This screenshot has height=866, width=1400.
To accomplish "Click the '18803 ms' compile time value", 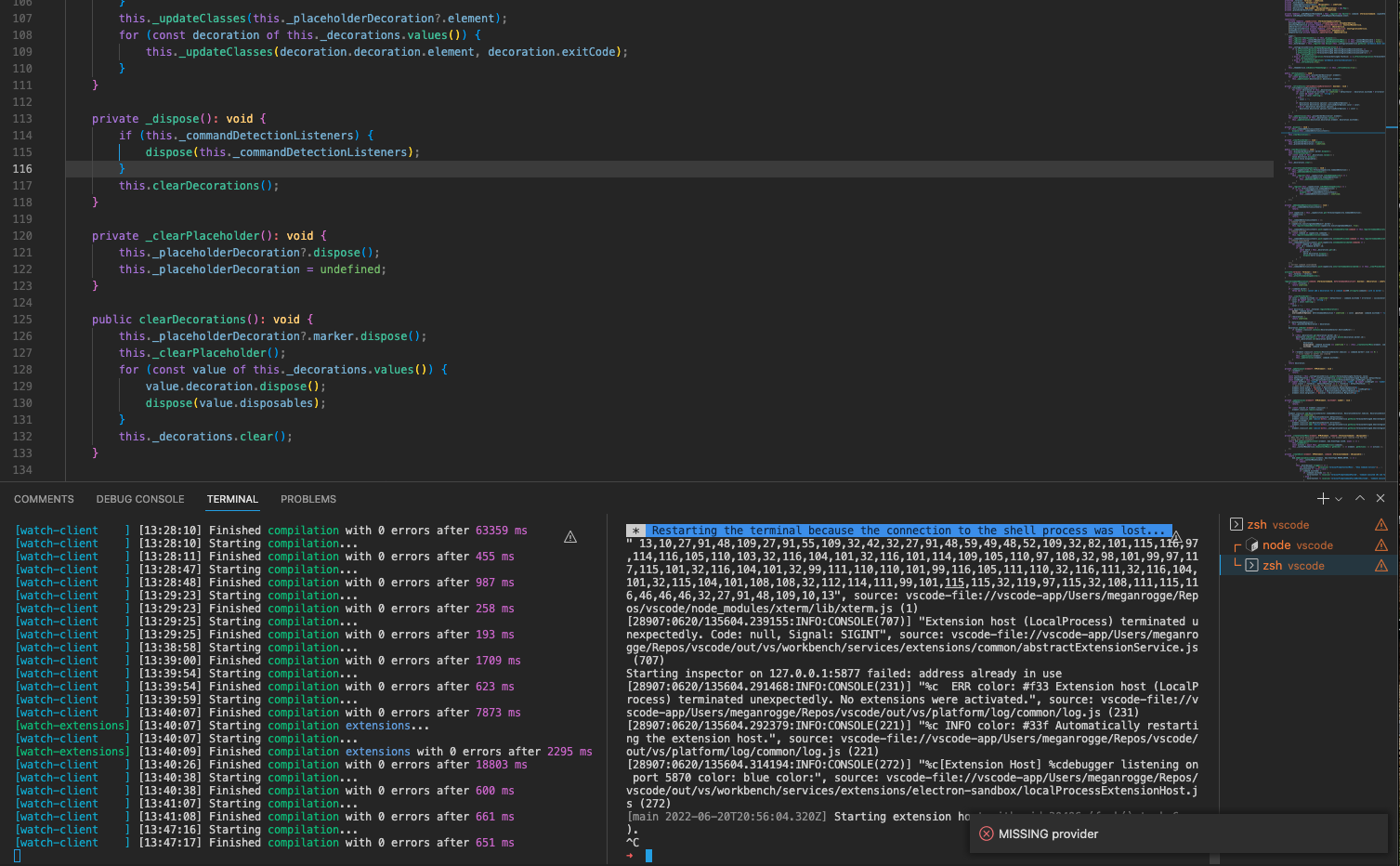I will (x=502, y=765).
